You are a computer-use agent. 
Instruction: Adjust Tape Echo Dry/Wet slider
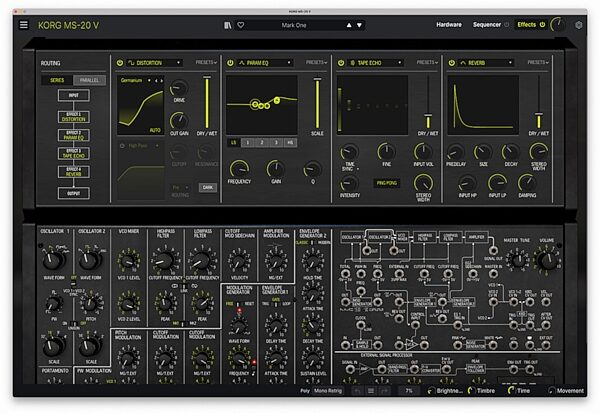(428, 103)
